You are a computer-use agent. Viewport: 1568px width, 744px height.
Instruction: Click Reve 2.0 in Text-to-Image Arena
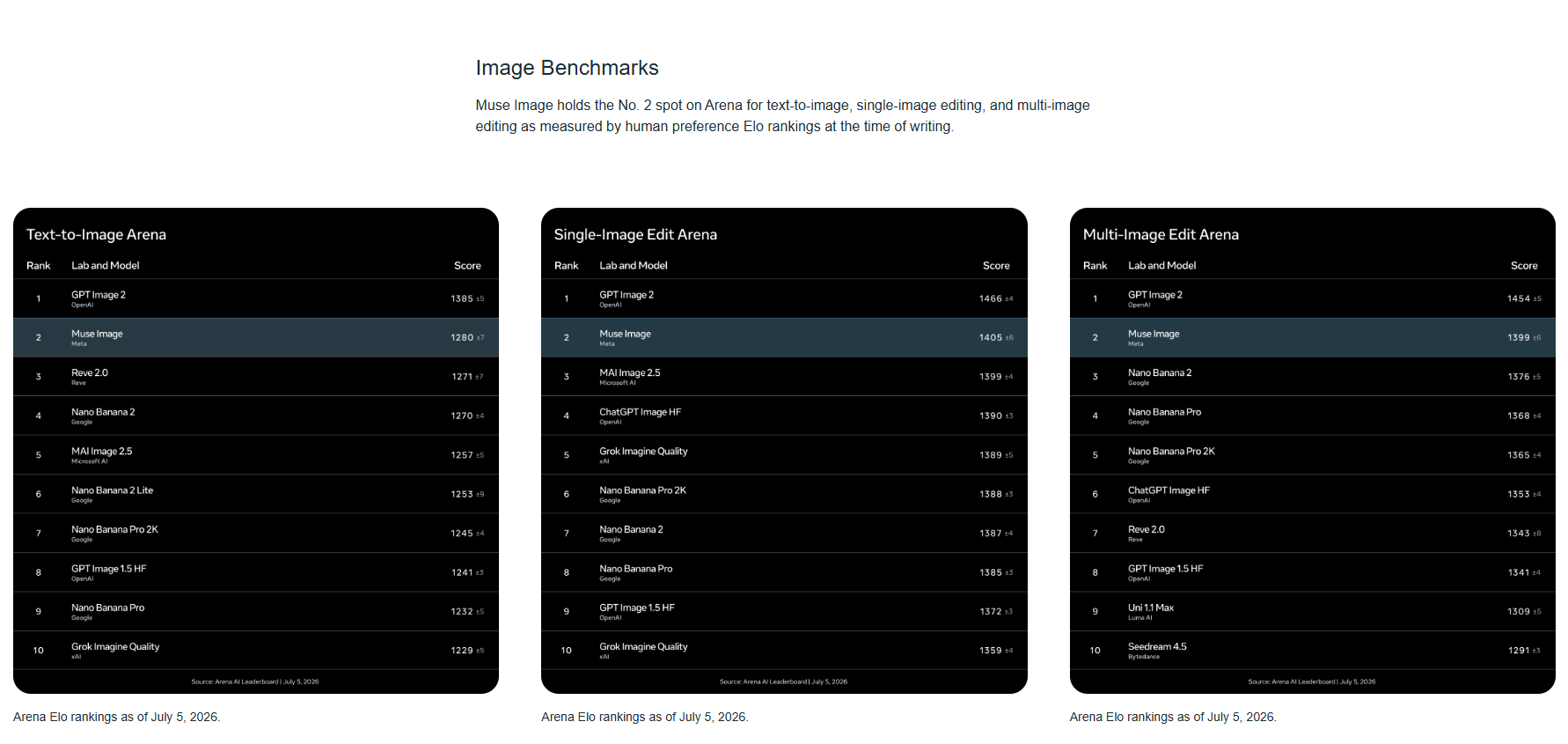click(90, 372)
